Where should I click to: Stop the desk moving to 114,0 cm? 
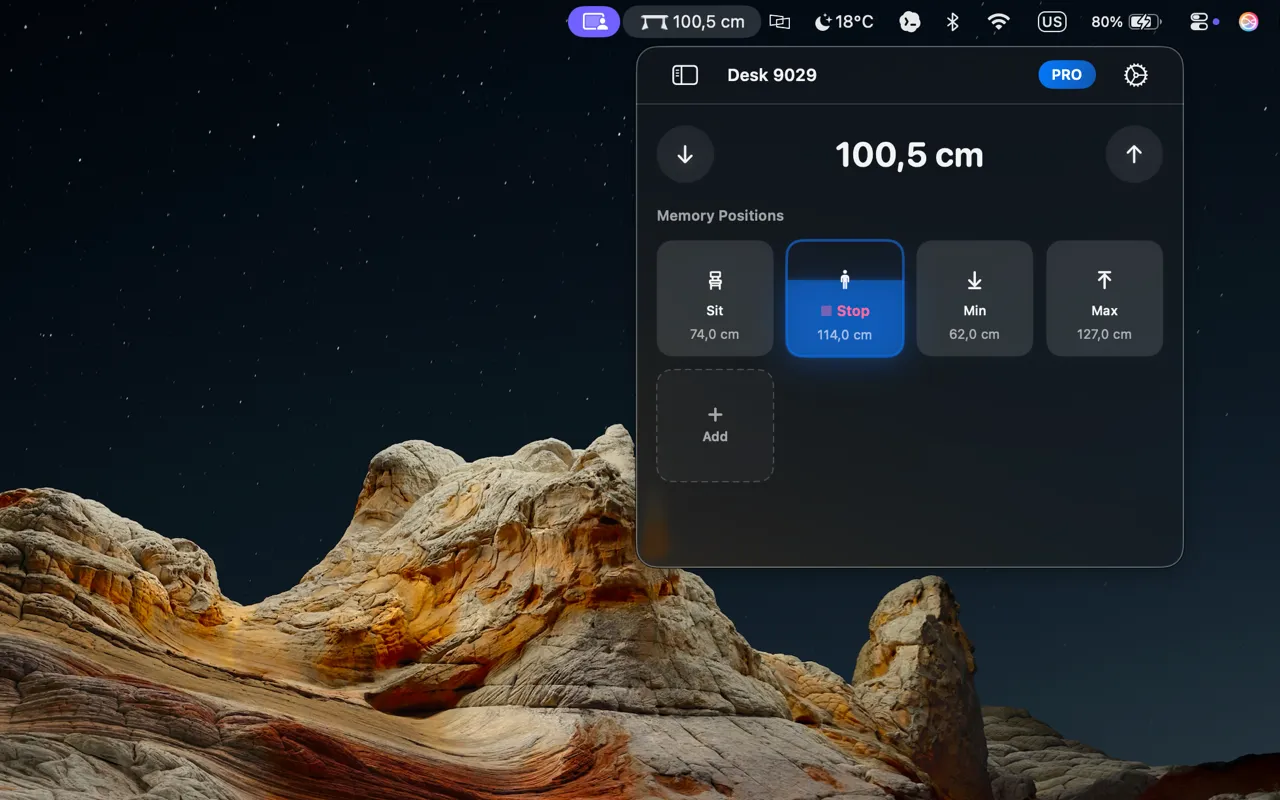click(845, 298)
